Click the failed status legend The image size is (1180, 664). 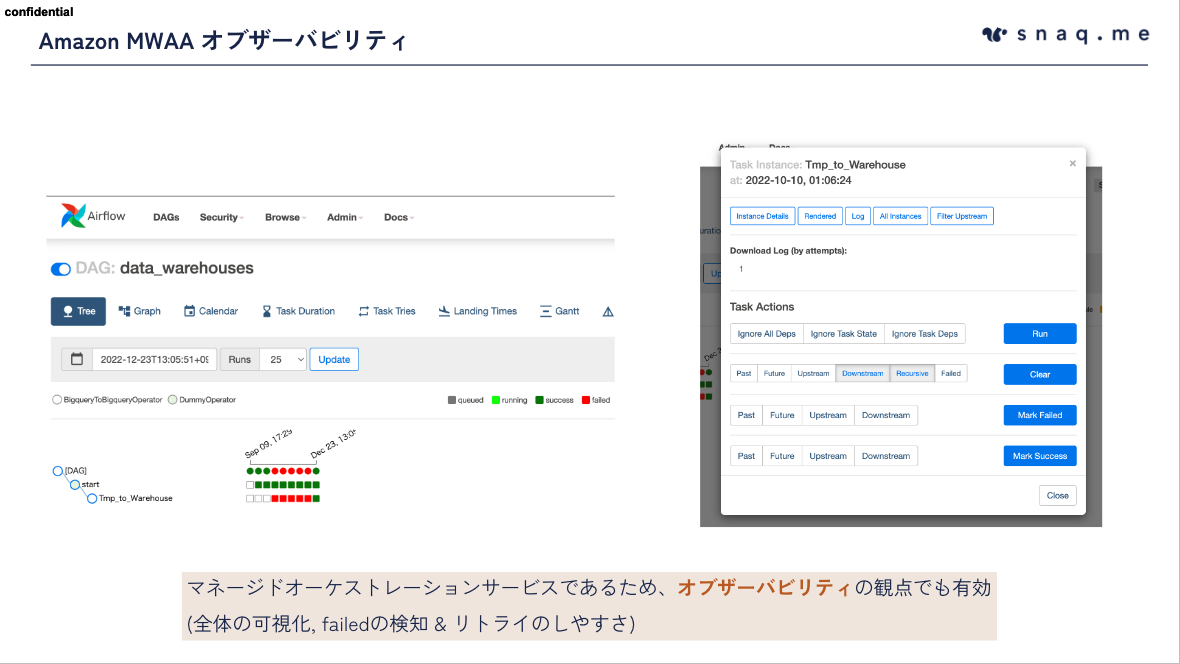click(x=596, y=400)
